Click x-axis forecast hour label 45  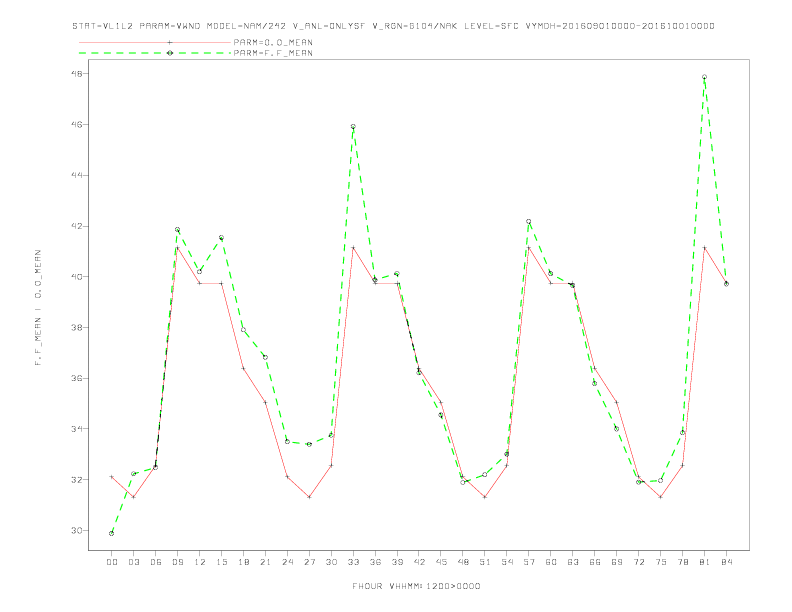pyautogui.click(x=441, y=562)
